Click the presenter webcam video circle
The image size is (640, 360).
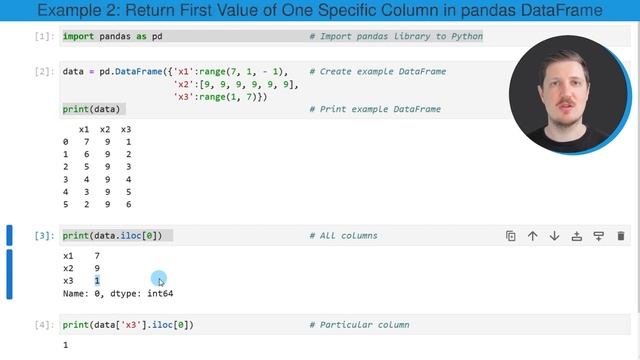[570, 95]
